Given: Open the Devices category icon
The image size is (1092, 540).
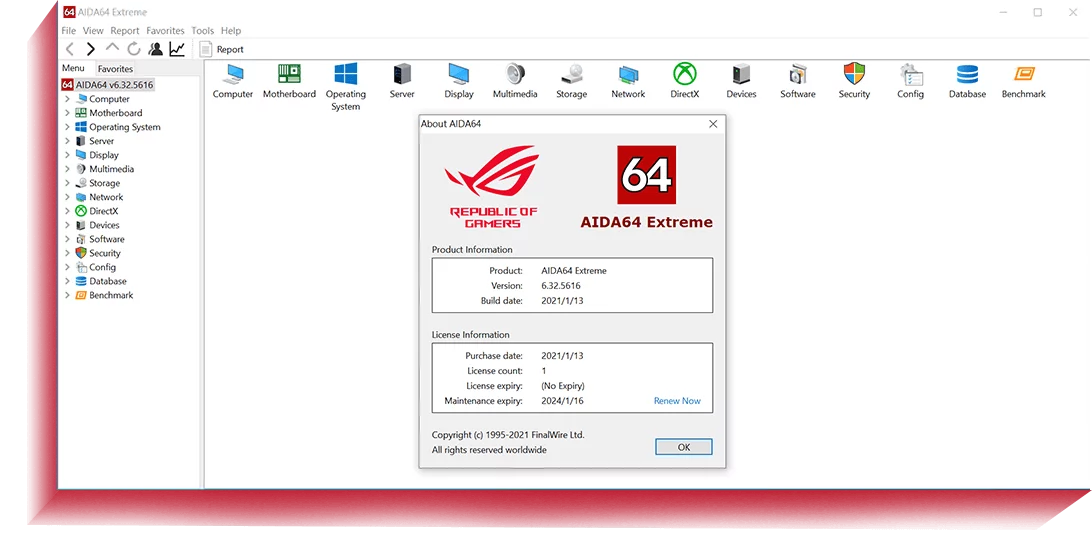Looking at the screenshot, I should [741, 74].
